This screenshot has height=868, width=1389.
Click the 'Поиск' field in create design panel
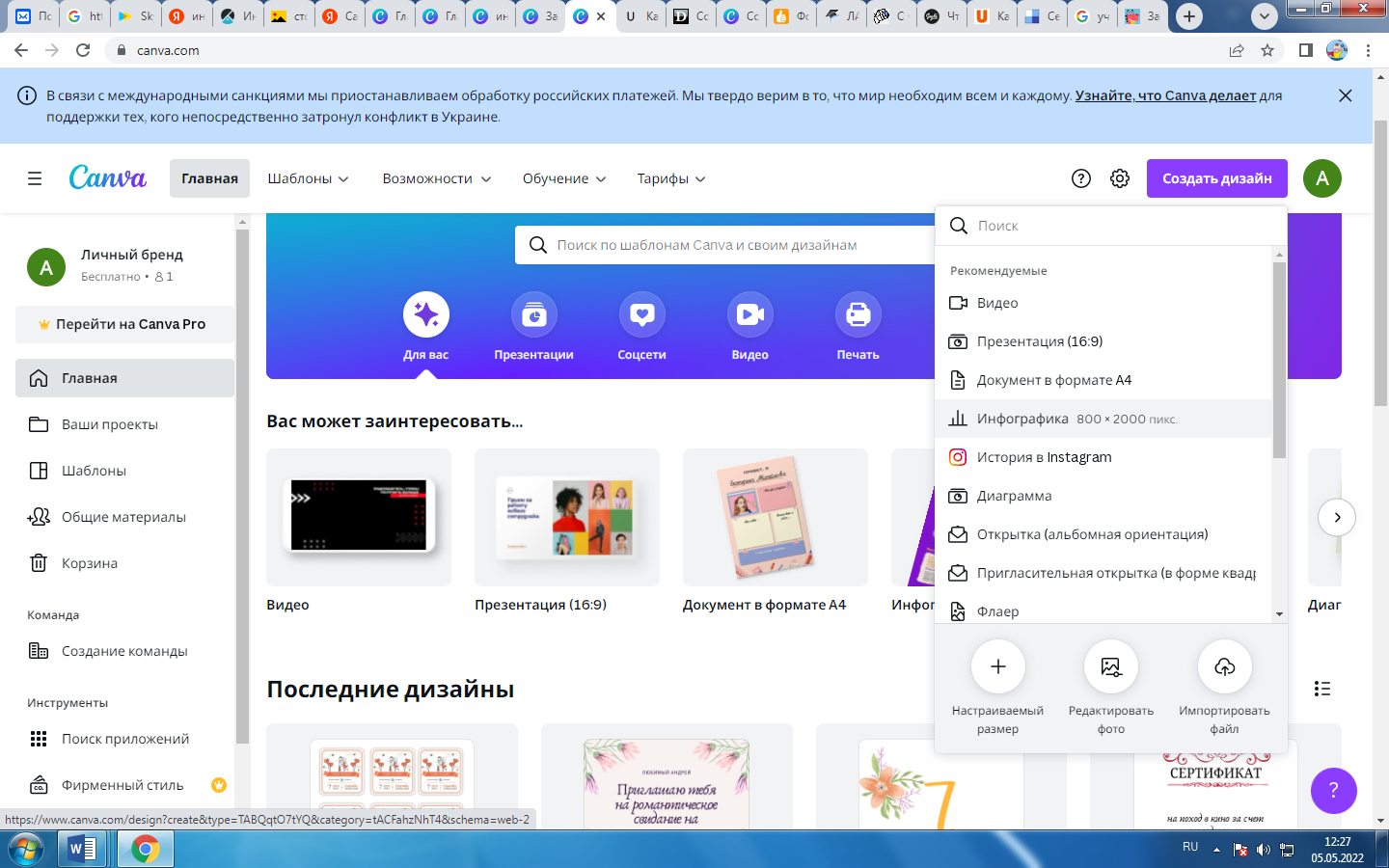tap(1111, 226)
